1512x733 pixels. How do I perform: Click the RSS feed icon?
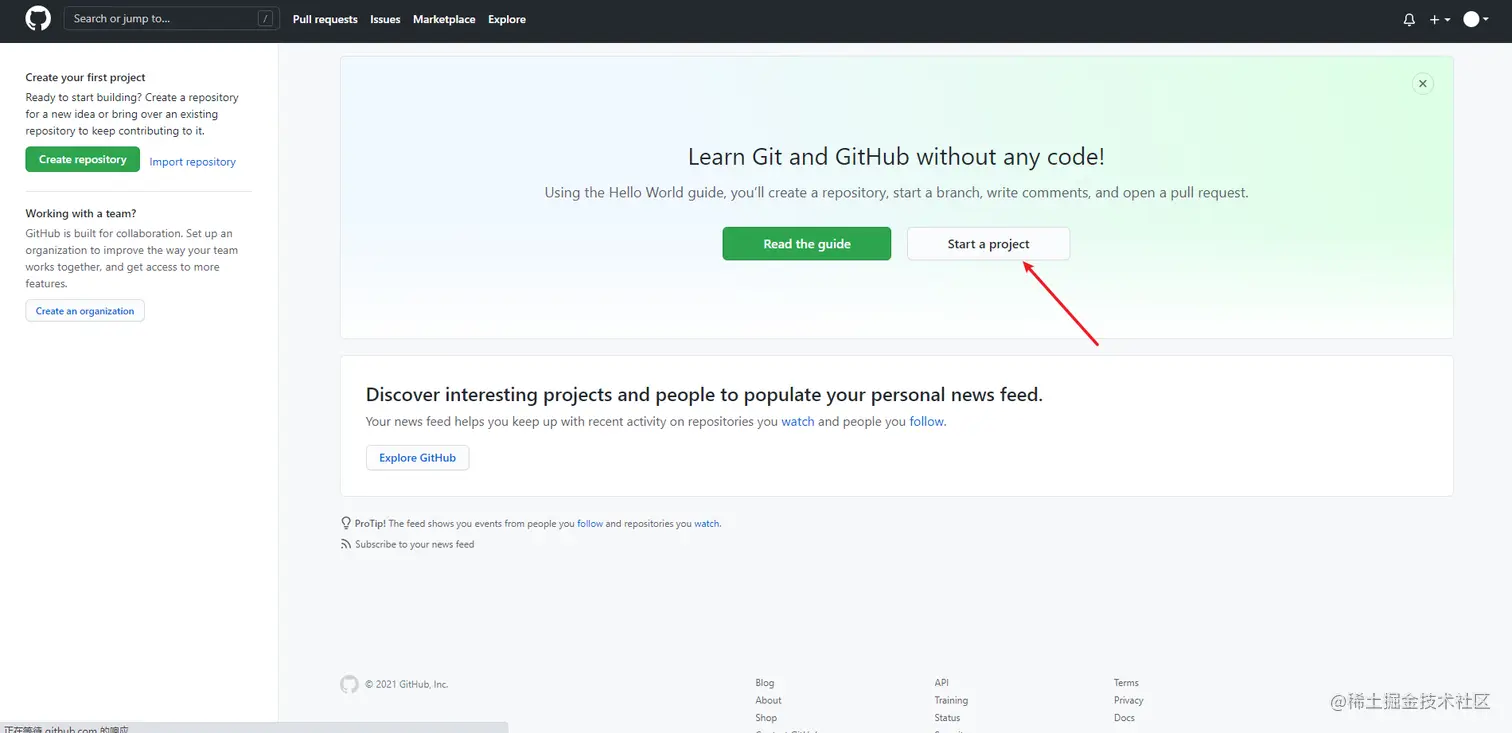click(346, 544)
